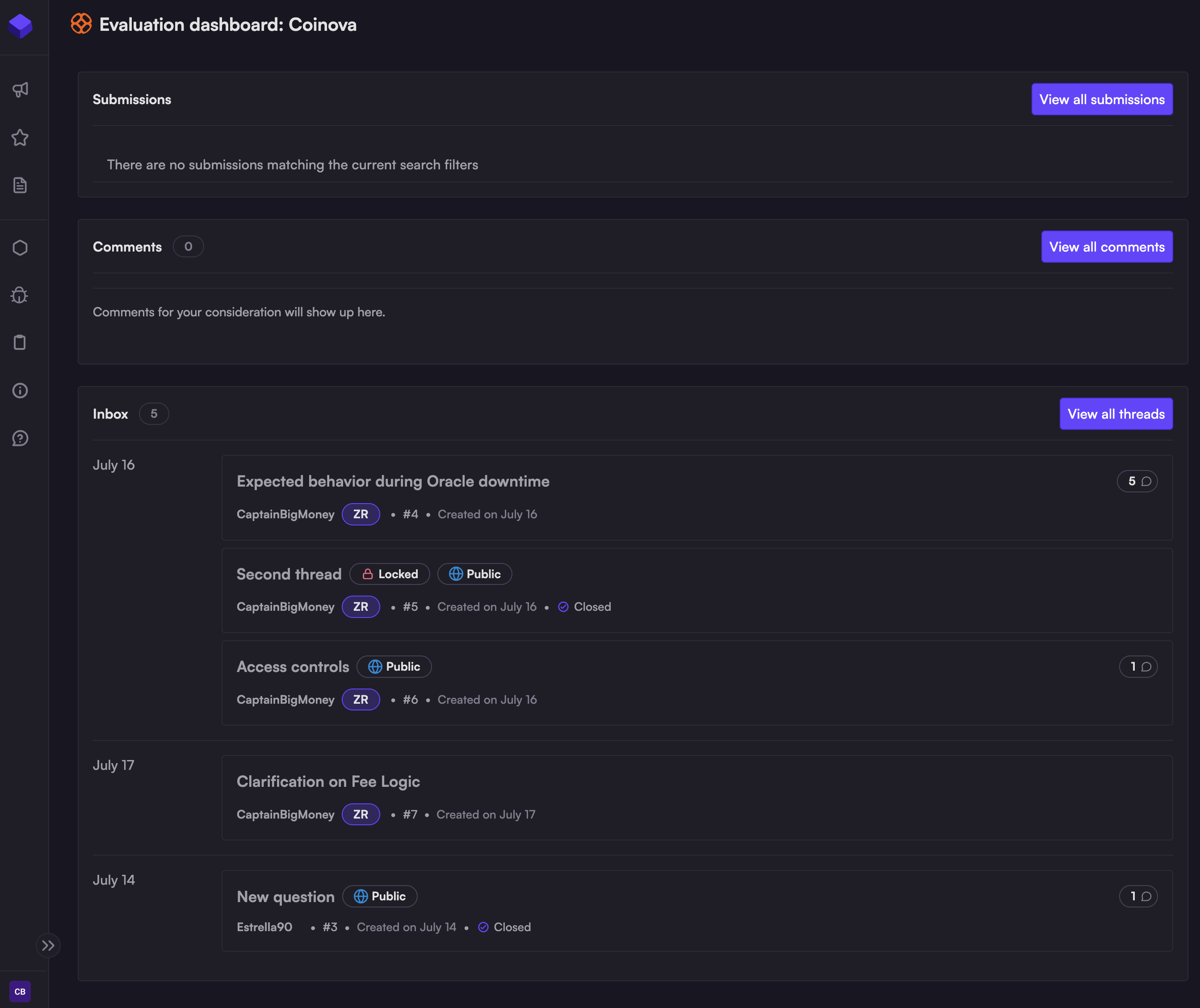Screen dimensions: 1200x1008
Task: Open the bug findings sidebar icon
Action: tap(20, 295)
